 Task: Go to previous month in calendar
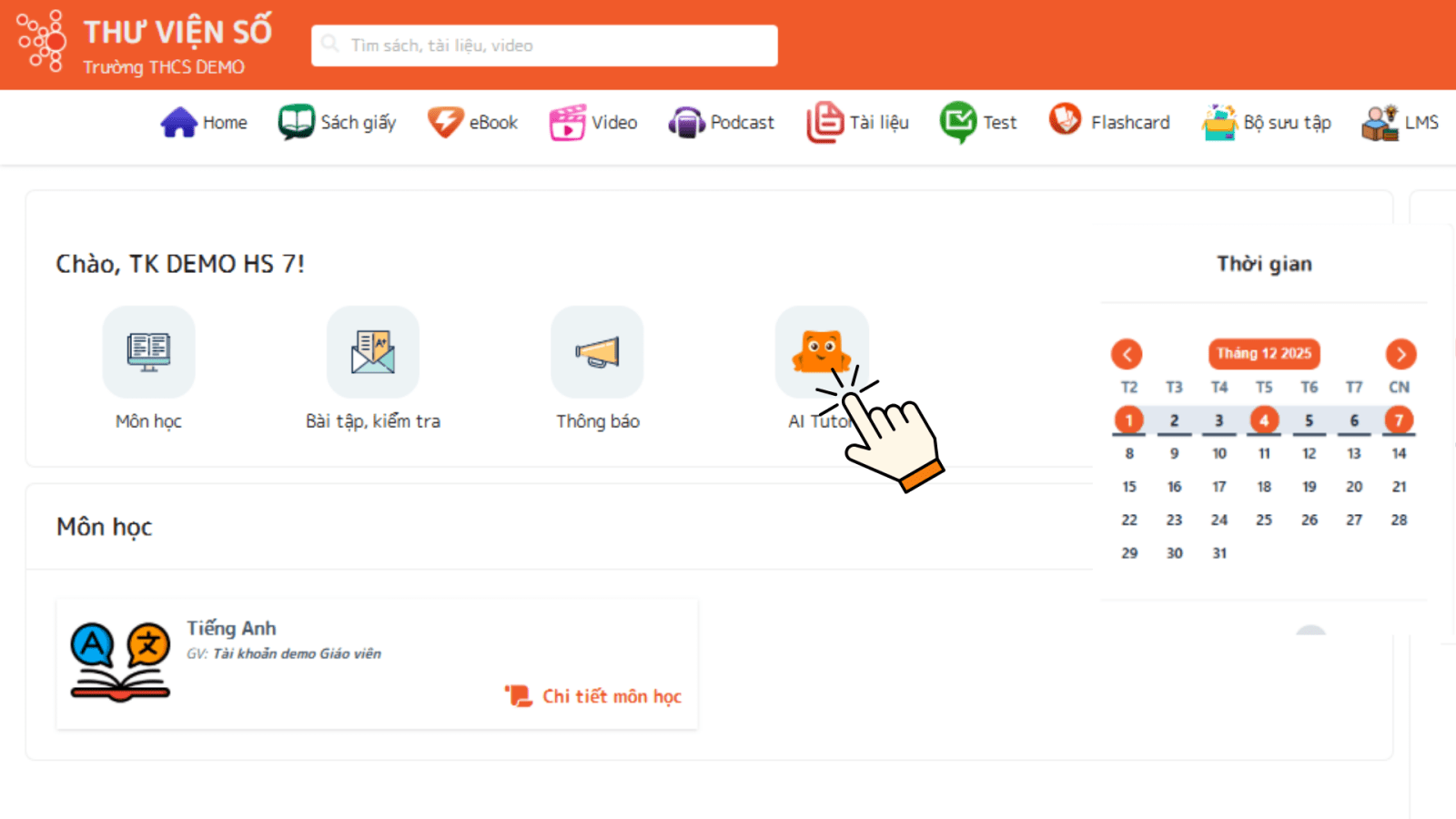[x=1127, y=354]
